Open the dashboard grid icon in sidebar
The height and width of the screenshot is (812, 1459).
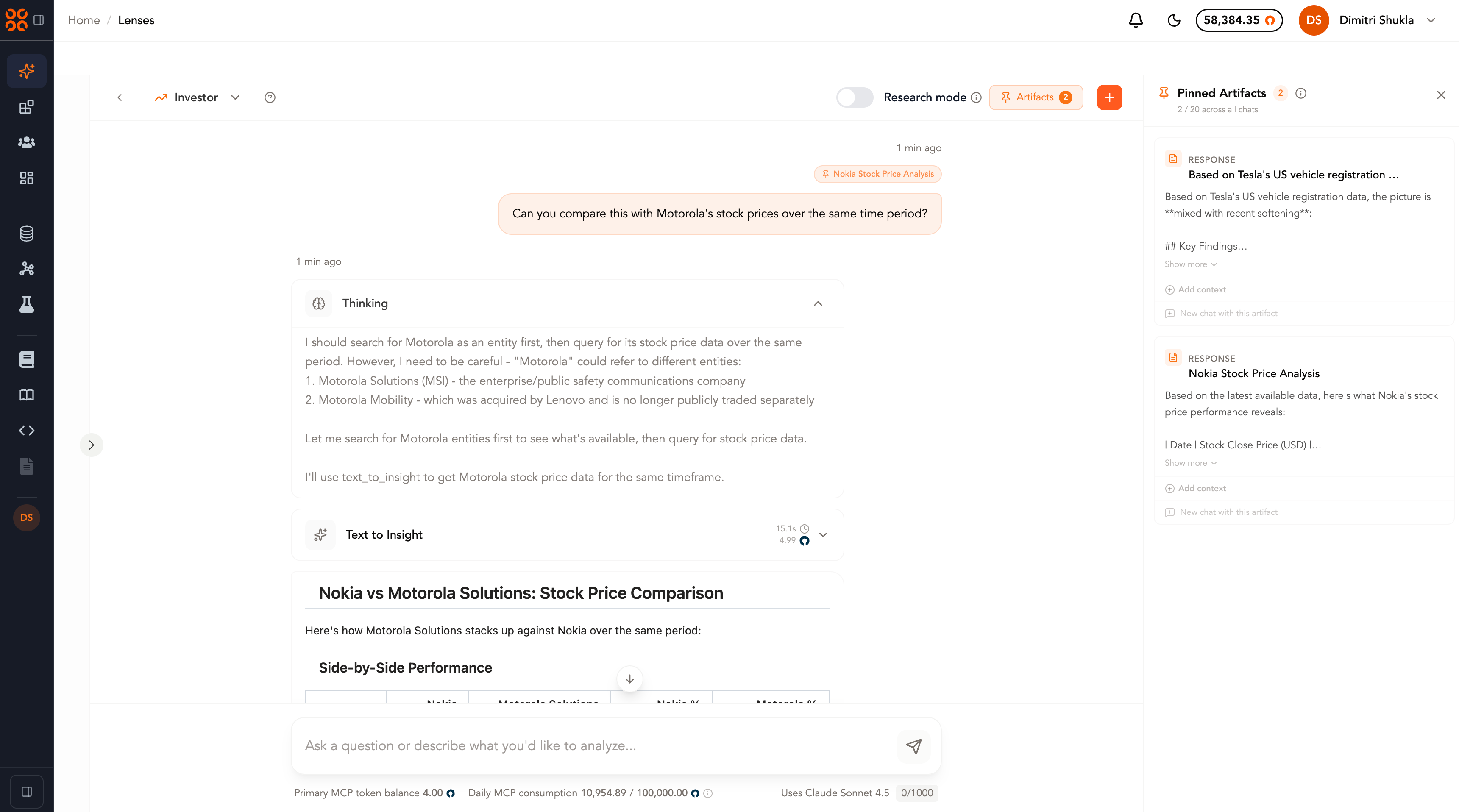[27, 178]
